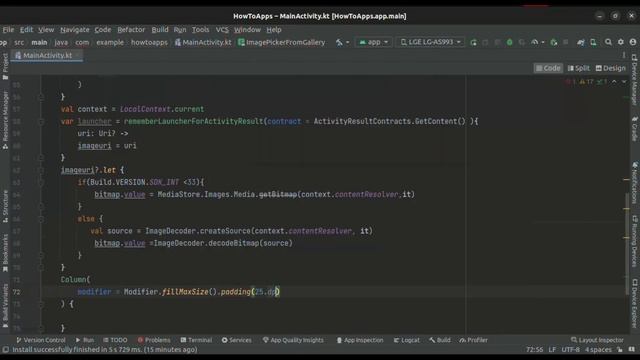This screenshot has width=640, height=360.
Task: Change the 4 spaces indent setting
Action: [598, 349]
